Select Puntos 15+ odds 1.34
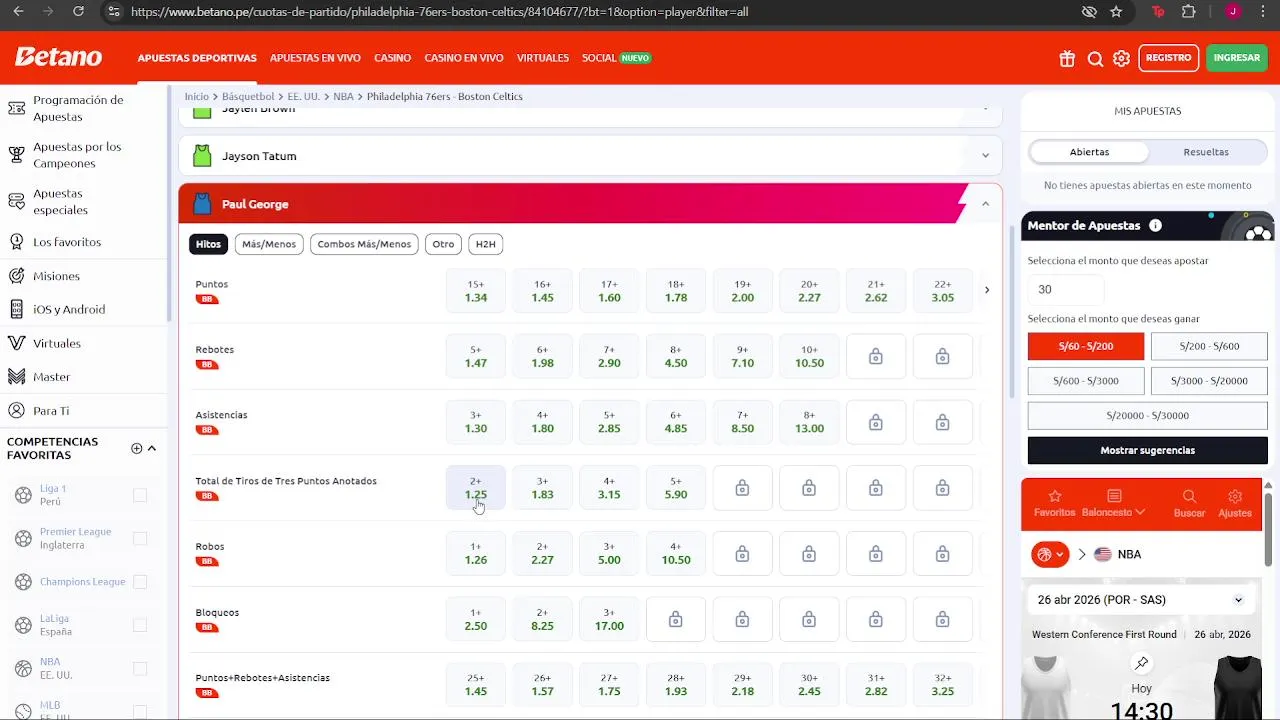Image resolution: width=1280 pixels, height=720 pixels. click(x=476, y=291)
